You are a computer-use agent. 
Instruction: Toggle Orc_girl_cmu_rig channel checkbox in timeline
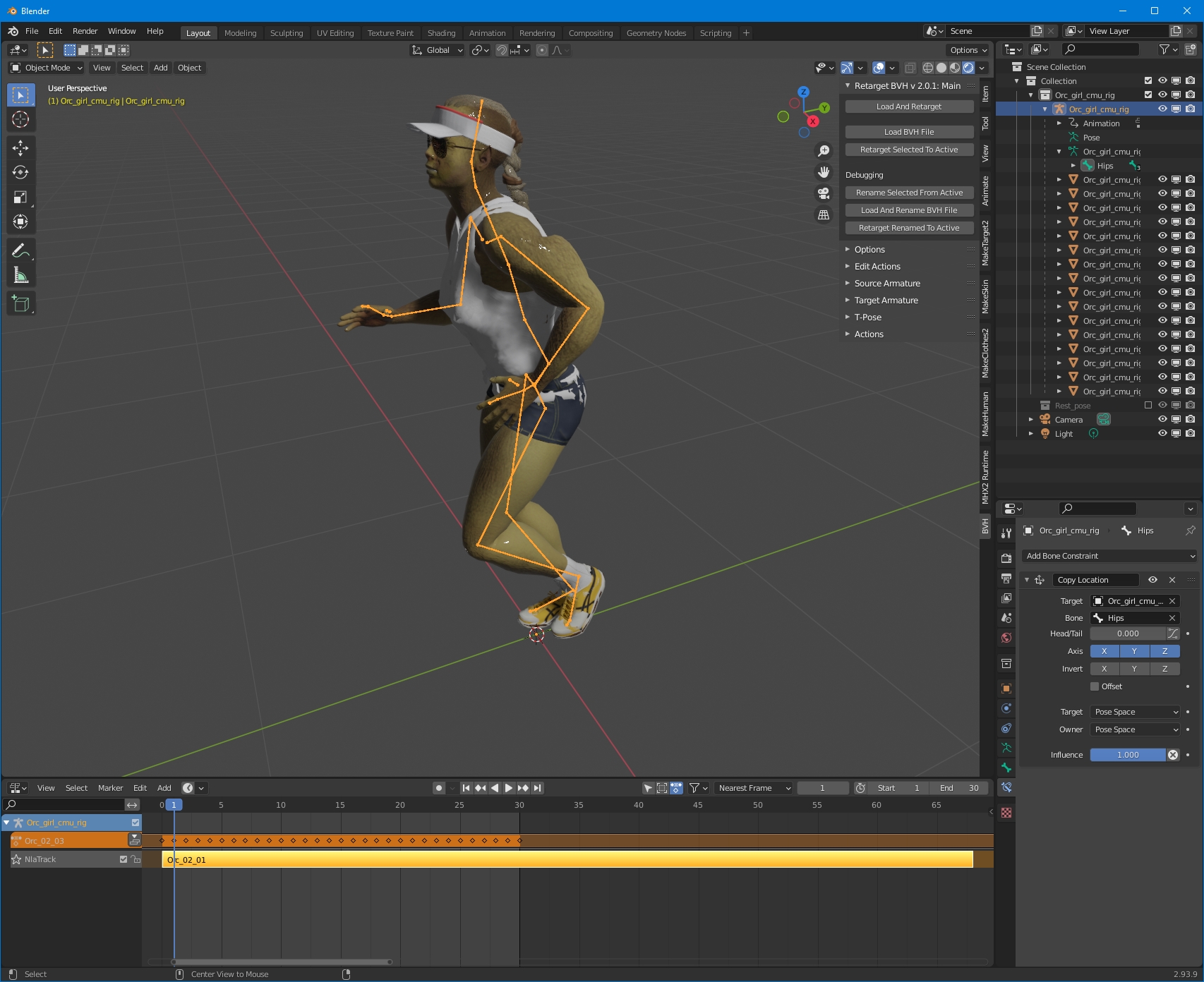tap(136, 823)
